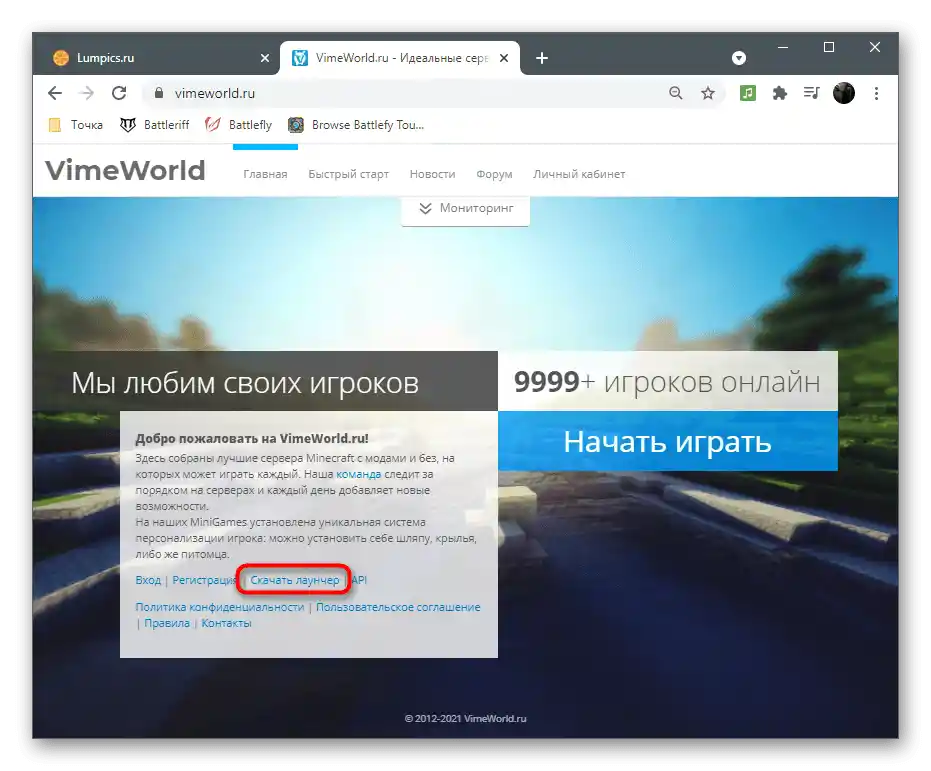Open the media control playlist icon

[812, 93]
